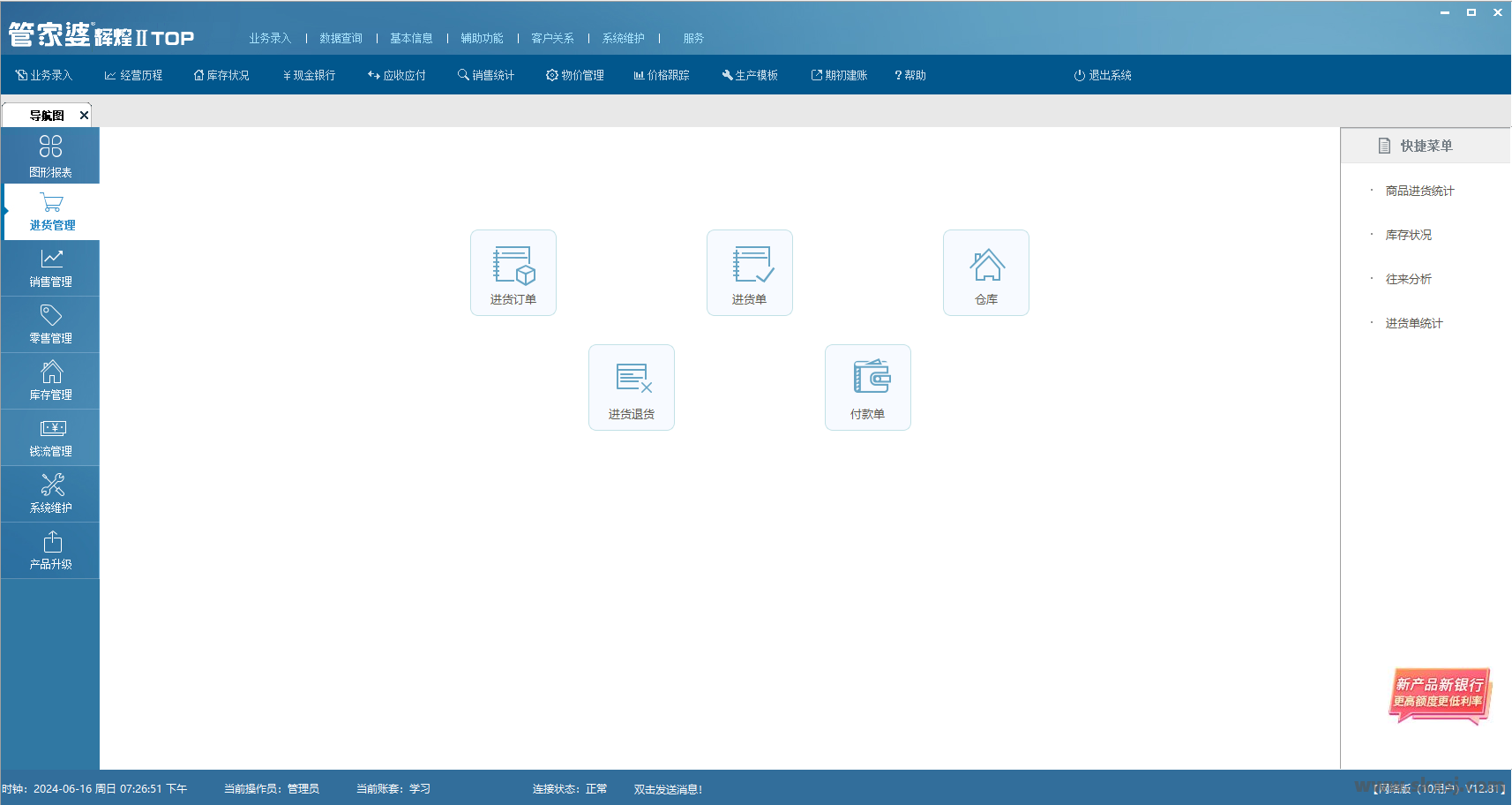Open the 进货退货 purchase return icon
This screenshot has height=805, width=1512.
[x=632, y=387]
